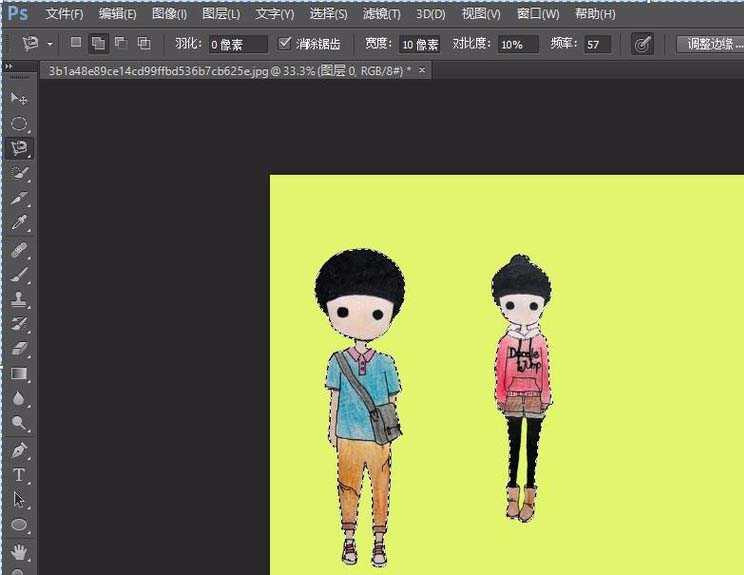The width and height of the screenshot is (744, 575).
Task: Close the 3b1a48e89ce14cd99ffbd536b7cb625e.jpg document tab
Action: (x=422, y=70)
